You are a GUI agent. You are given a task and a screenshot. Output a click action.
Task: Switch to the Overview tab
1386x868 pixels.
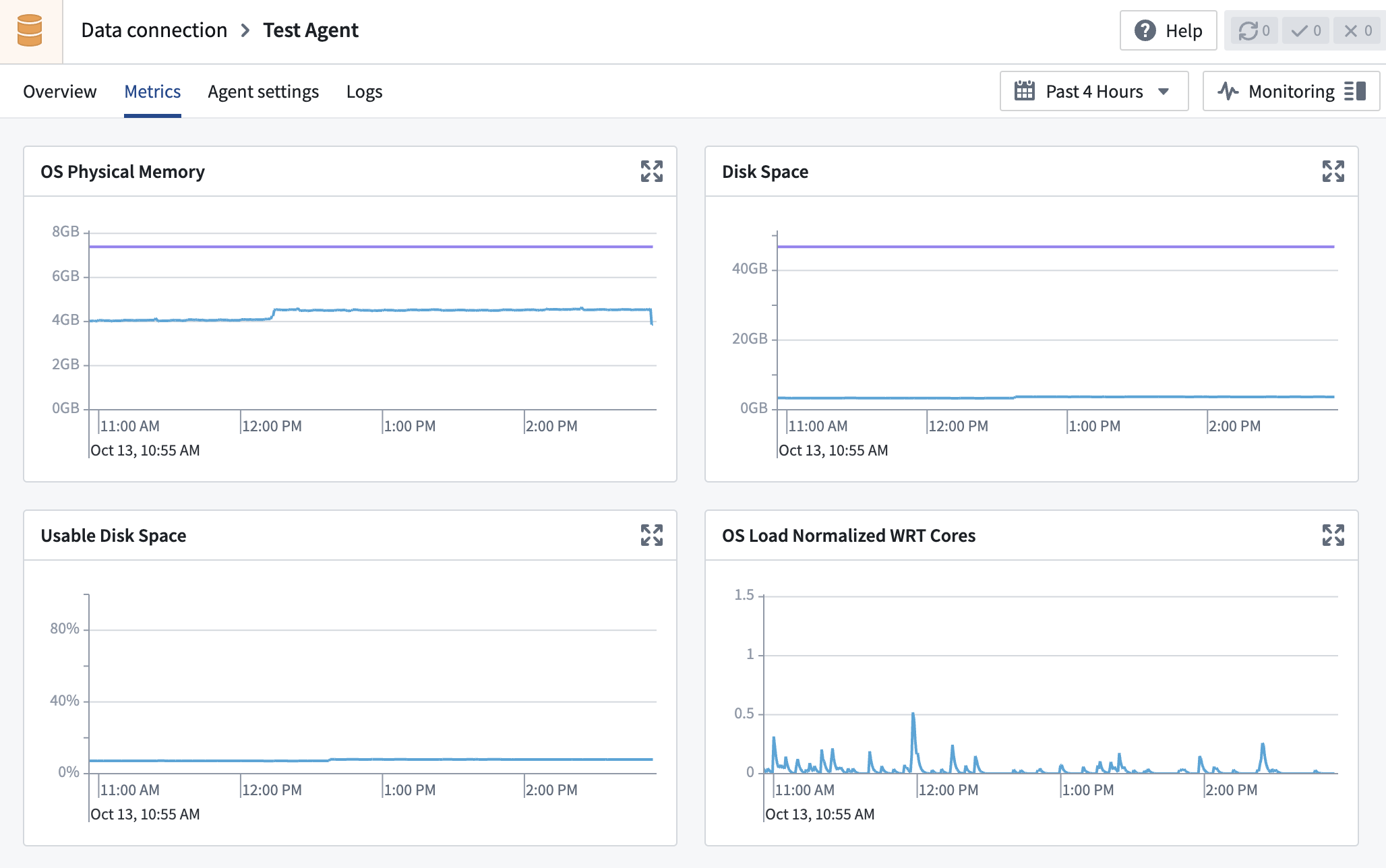pos(60,92)
